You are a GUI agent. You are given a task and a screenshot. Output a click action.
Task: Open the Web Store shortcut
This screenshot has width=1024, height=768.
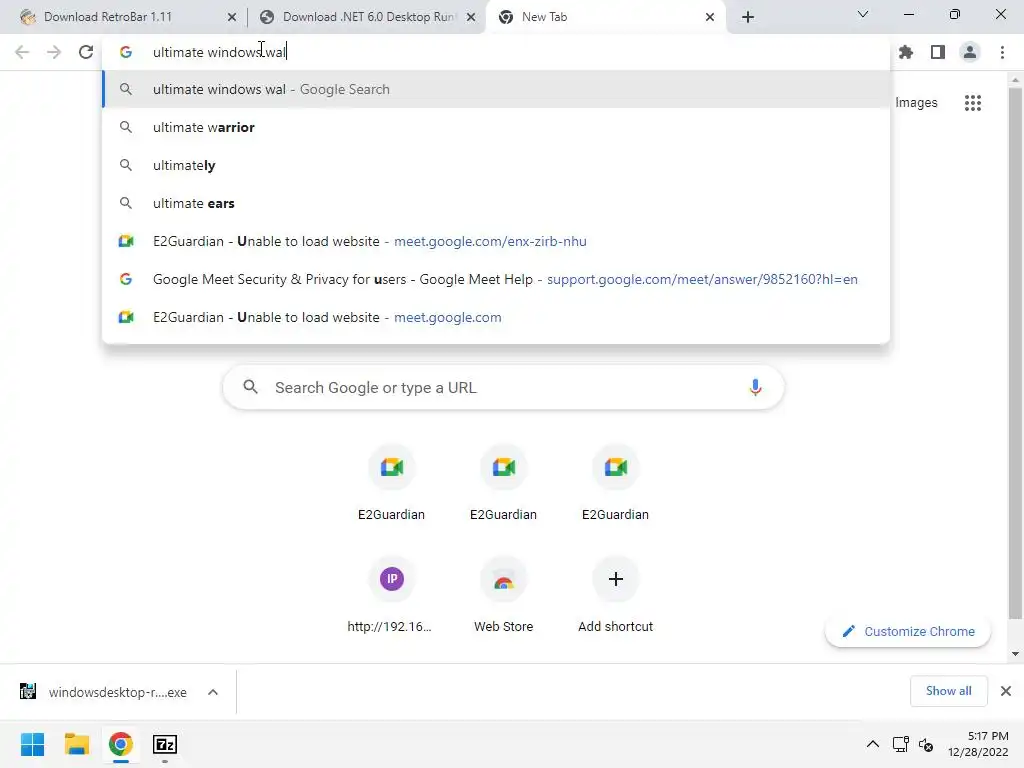pyautogui.click(x=504, y=595)
